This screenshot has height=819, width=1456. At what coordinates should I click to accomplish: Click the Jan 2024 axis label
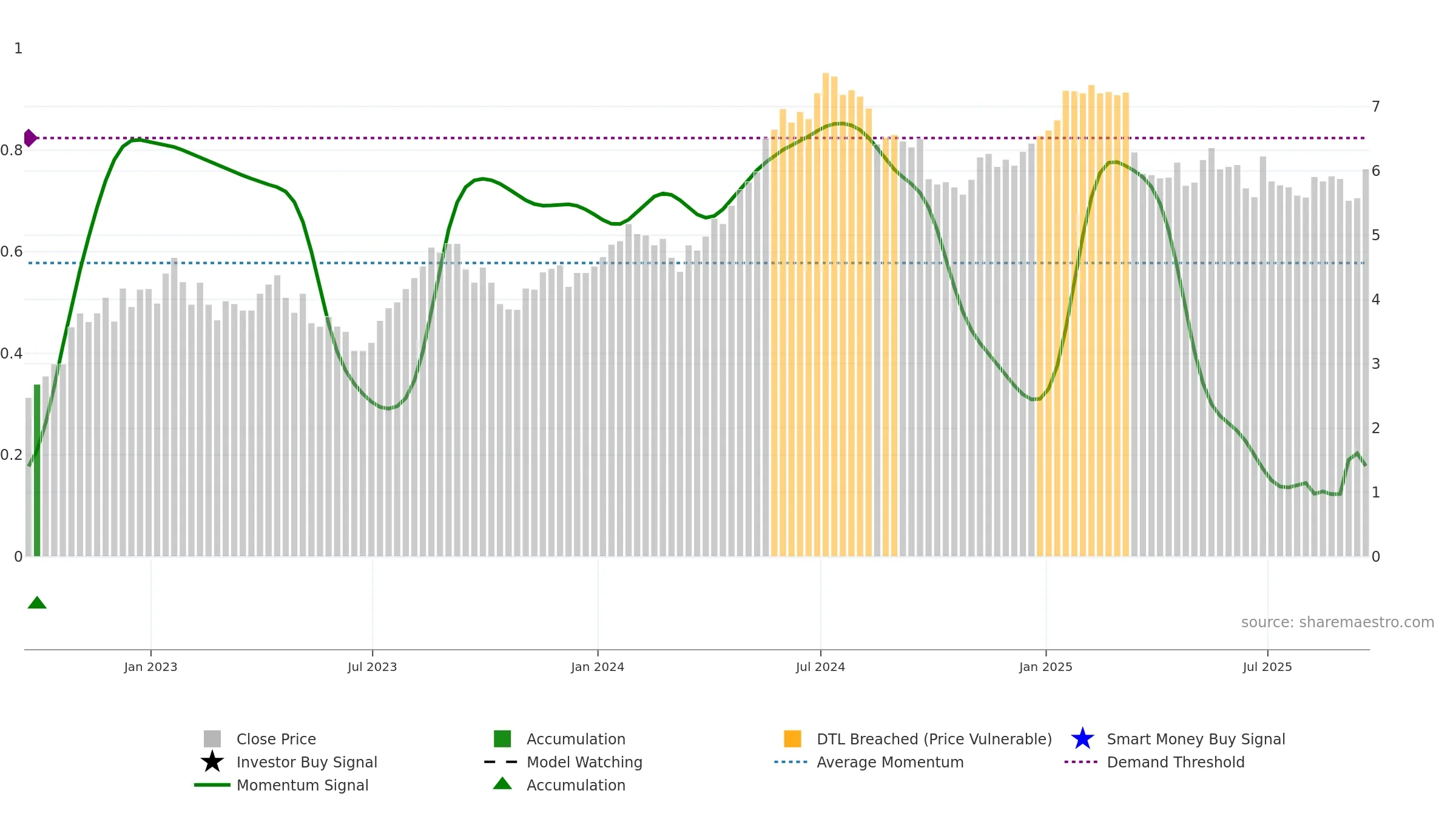[598, 667]
